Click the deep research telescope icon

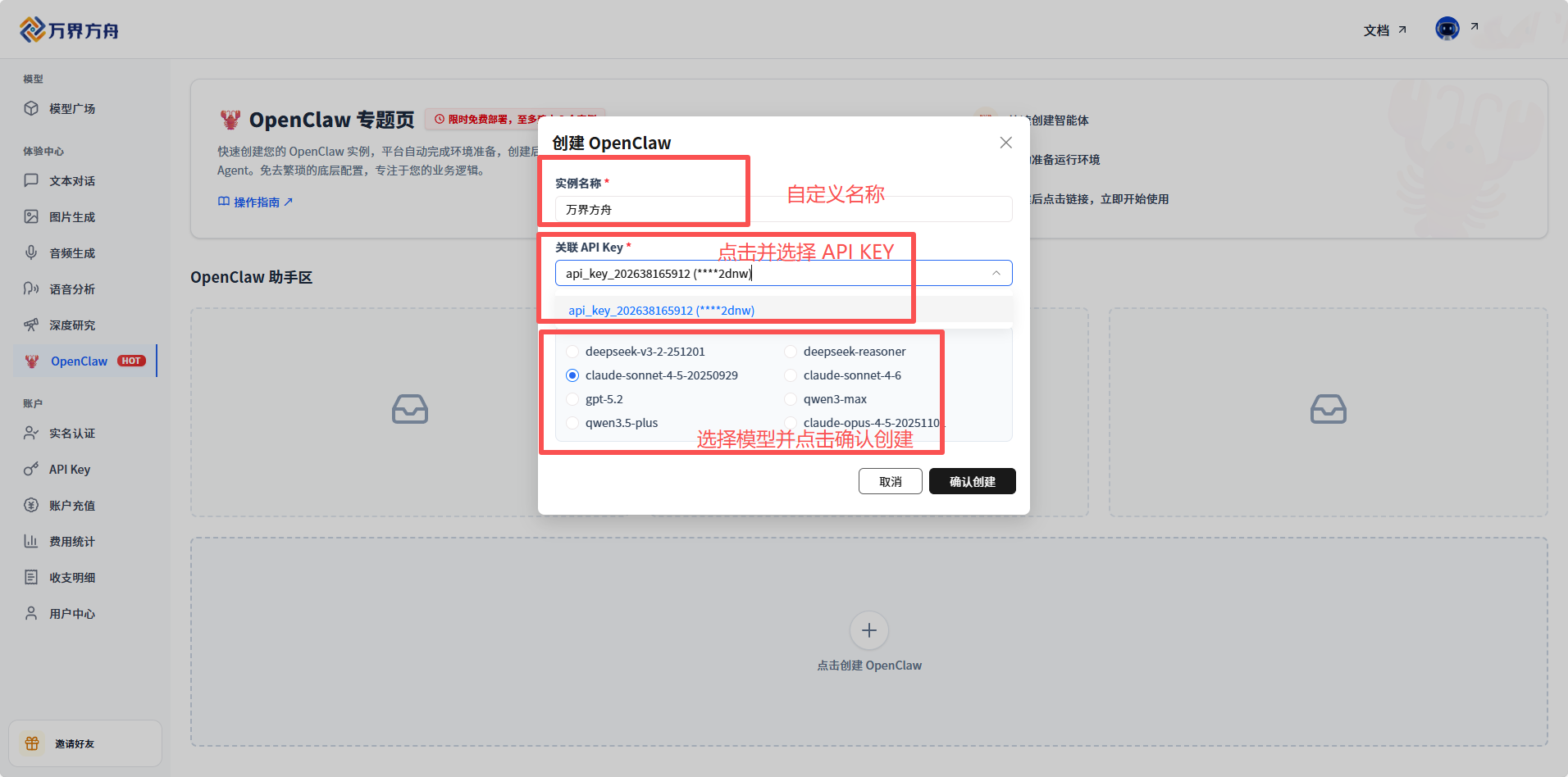tap(31, 325)
